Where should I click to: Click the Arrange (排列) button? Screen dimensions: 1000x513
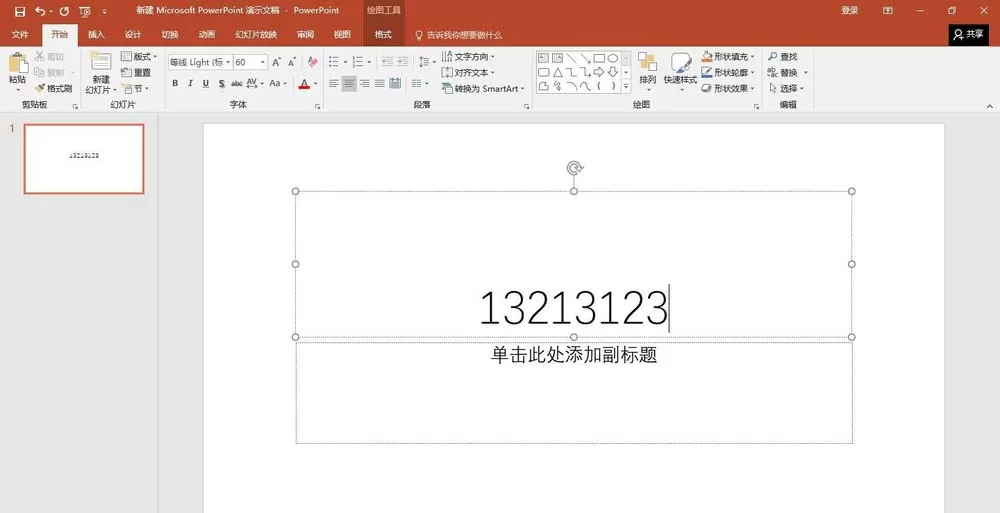click(x=647, y=70)
